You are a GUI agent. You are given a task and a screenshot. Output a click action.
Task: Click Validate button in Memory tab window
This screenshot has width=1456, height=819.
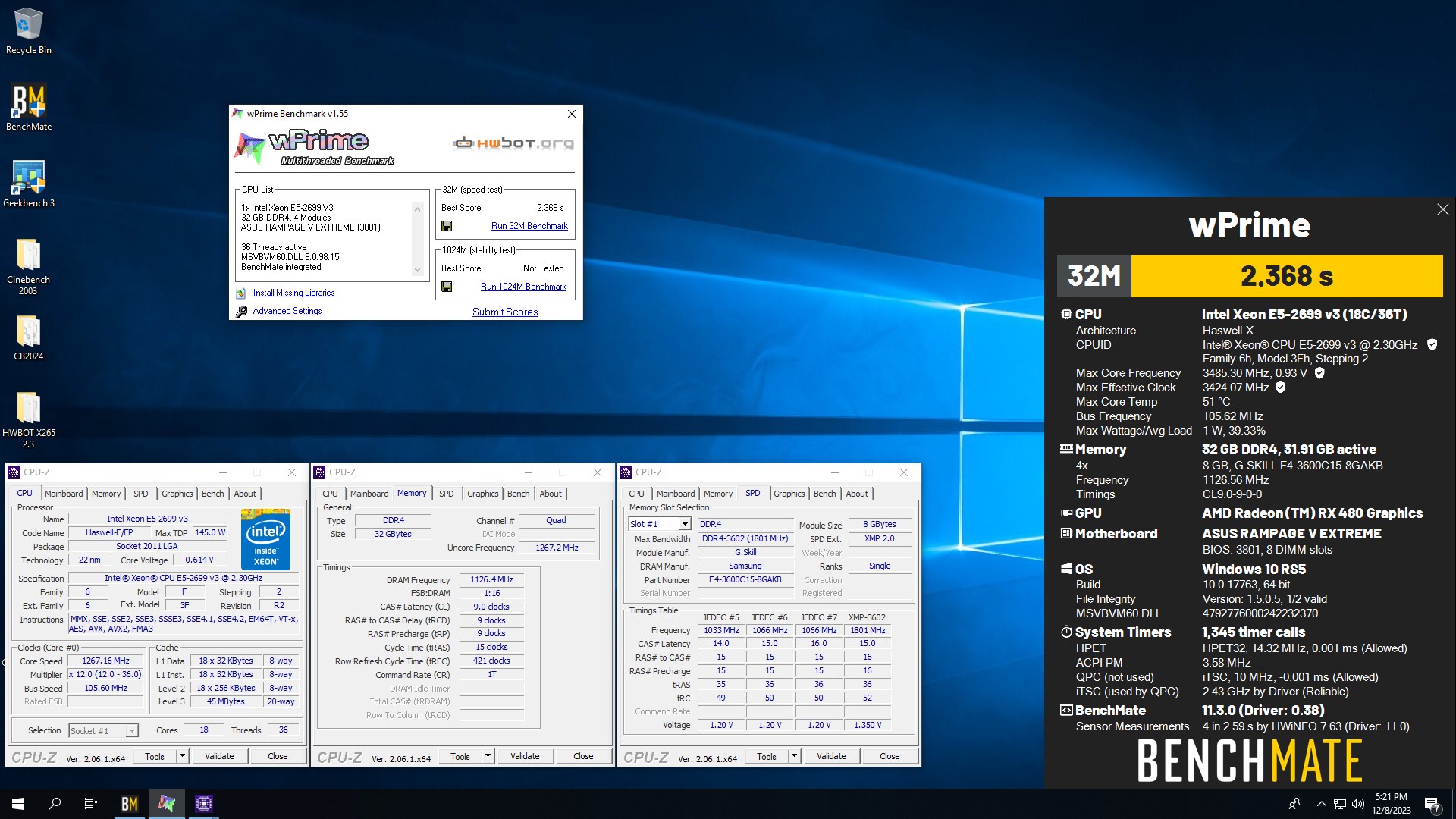(x=525, y=756)
